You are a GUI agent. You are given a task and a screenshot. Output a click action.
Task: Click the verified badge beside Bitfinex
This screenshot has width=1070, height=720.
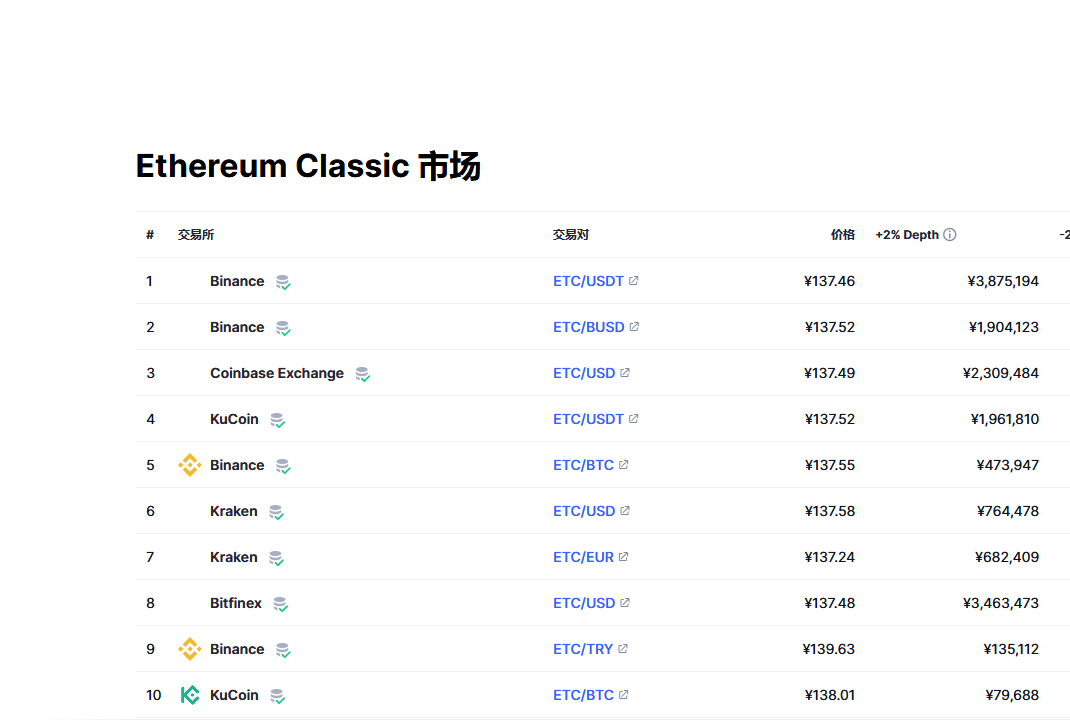280,604
